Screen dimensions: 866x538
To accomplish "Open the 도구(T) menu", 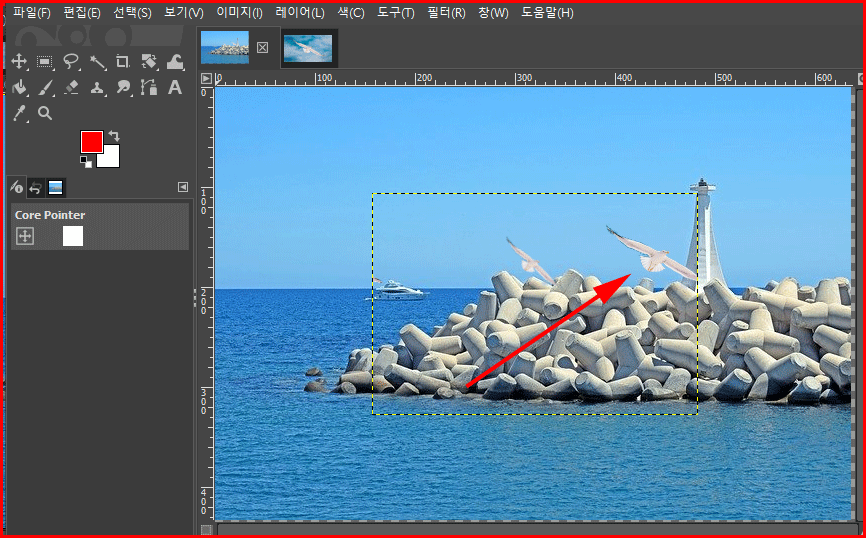I will click(395, 13).
